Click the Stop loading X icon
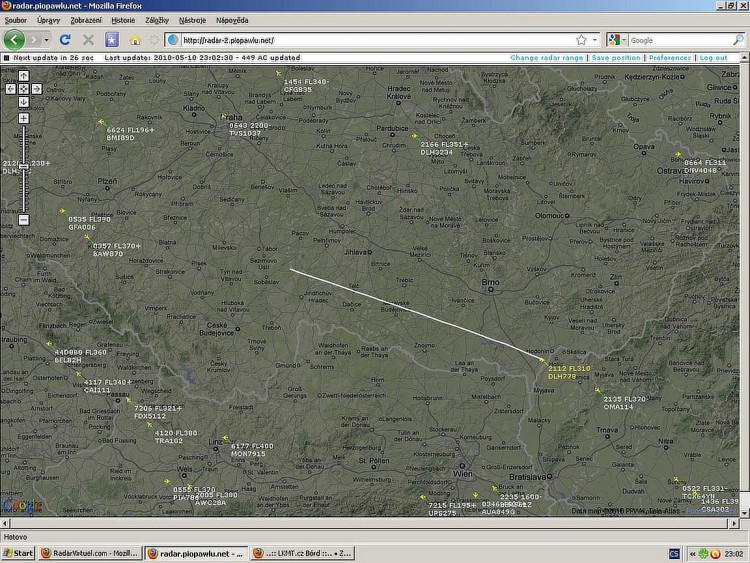 click(88, 40)
